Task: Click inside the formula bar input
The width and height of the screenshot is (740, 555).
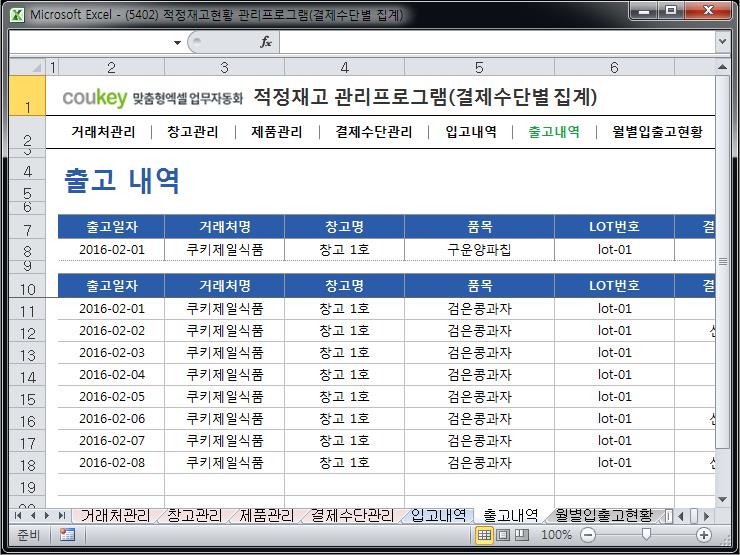Action: (x=497, y=42)
